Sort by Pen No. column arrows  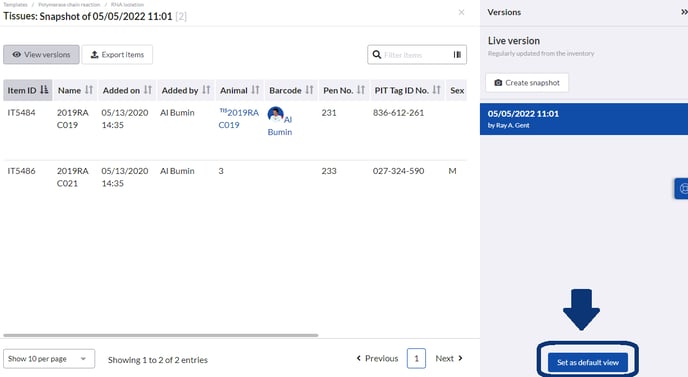tap(361, 90)
